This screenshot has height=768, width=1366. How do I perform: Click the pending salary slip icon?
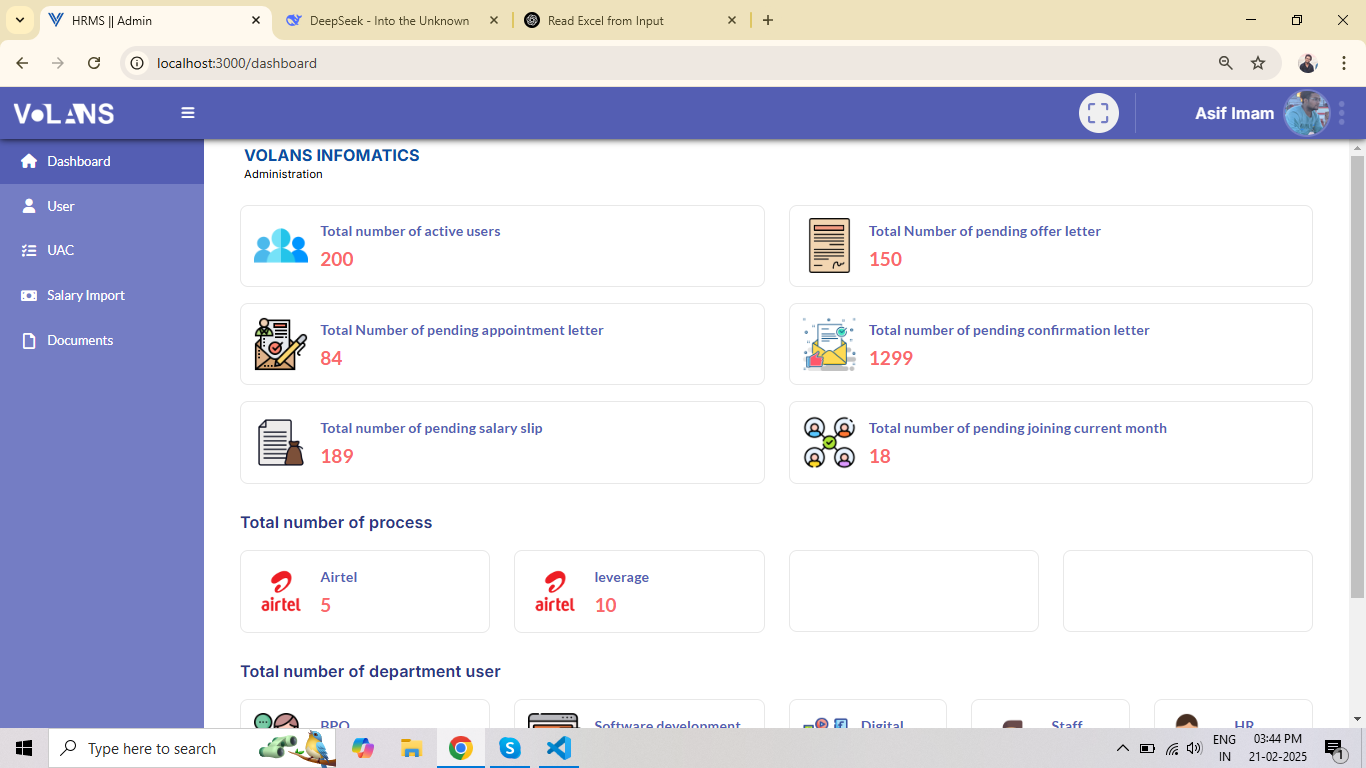coord(281,442)
